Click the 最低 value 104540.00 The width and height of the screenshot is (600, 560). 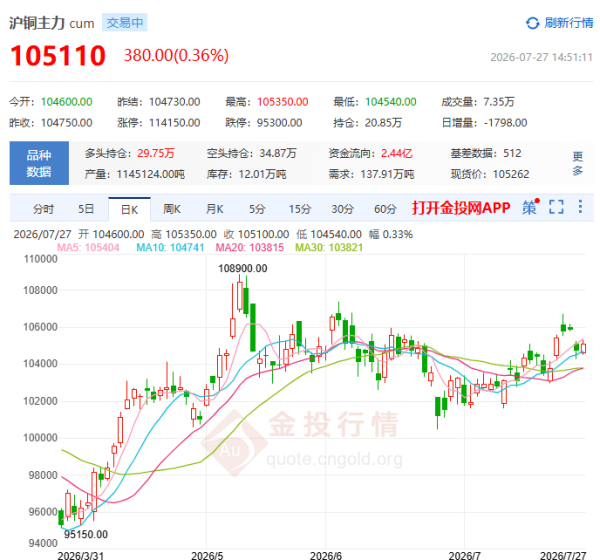(x=391, y=102)
